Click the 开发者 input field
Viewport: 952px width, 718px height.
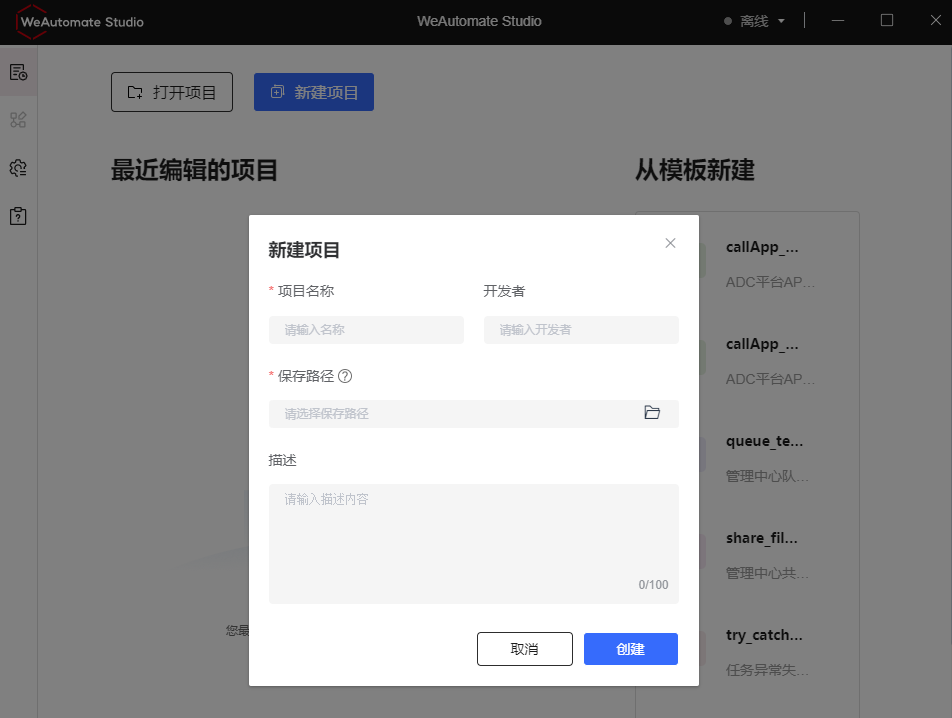tap(581, 329)
